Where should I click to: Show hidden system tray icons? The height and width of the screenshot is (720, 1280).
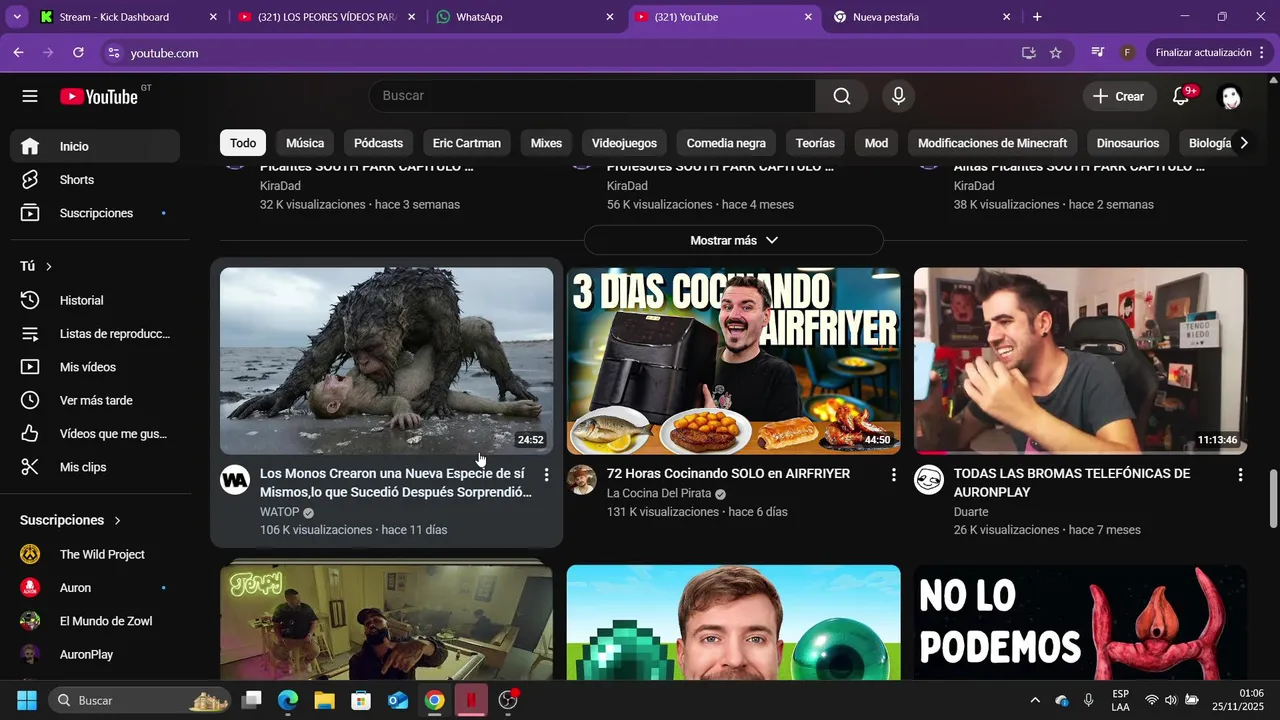click(1035, 700)
